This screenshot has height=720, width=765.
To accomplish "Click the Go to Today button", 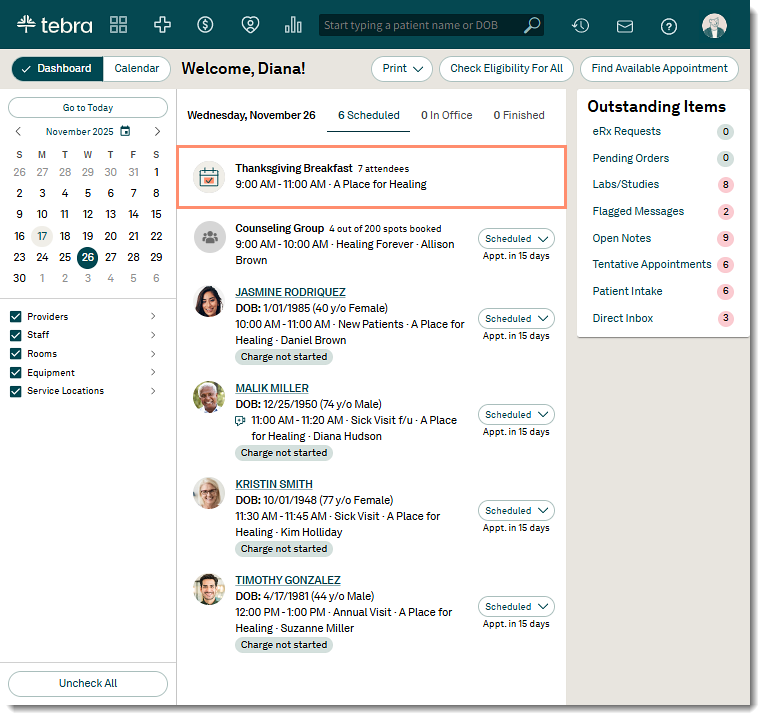I will pos(88,108).
